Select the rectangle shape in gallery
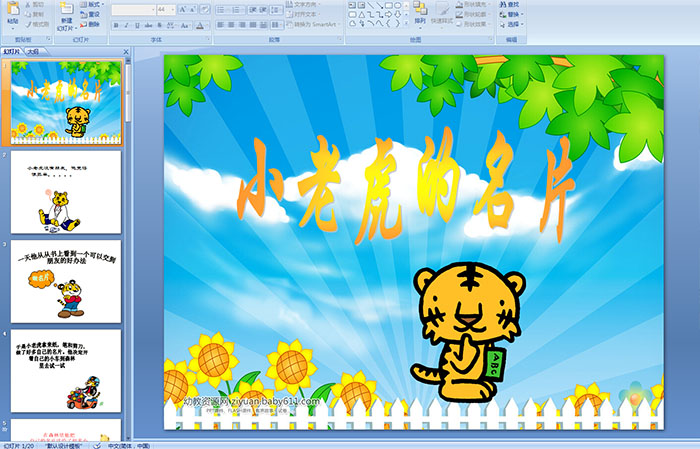The width and height of the screenshot is (700, 449). pyautogui.click(x=389, y=5)
